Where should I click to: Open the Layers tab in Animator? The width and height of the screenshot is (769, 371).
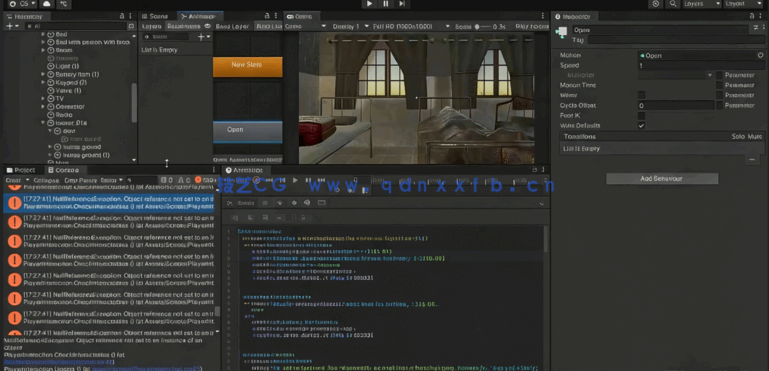pyautogui.click(x=151, y=26)
